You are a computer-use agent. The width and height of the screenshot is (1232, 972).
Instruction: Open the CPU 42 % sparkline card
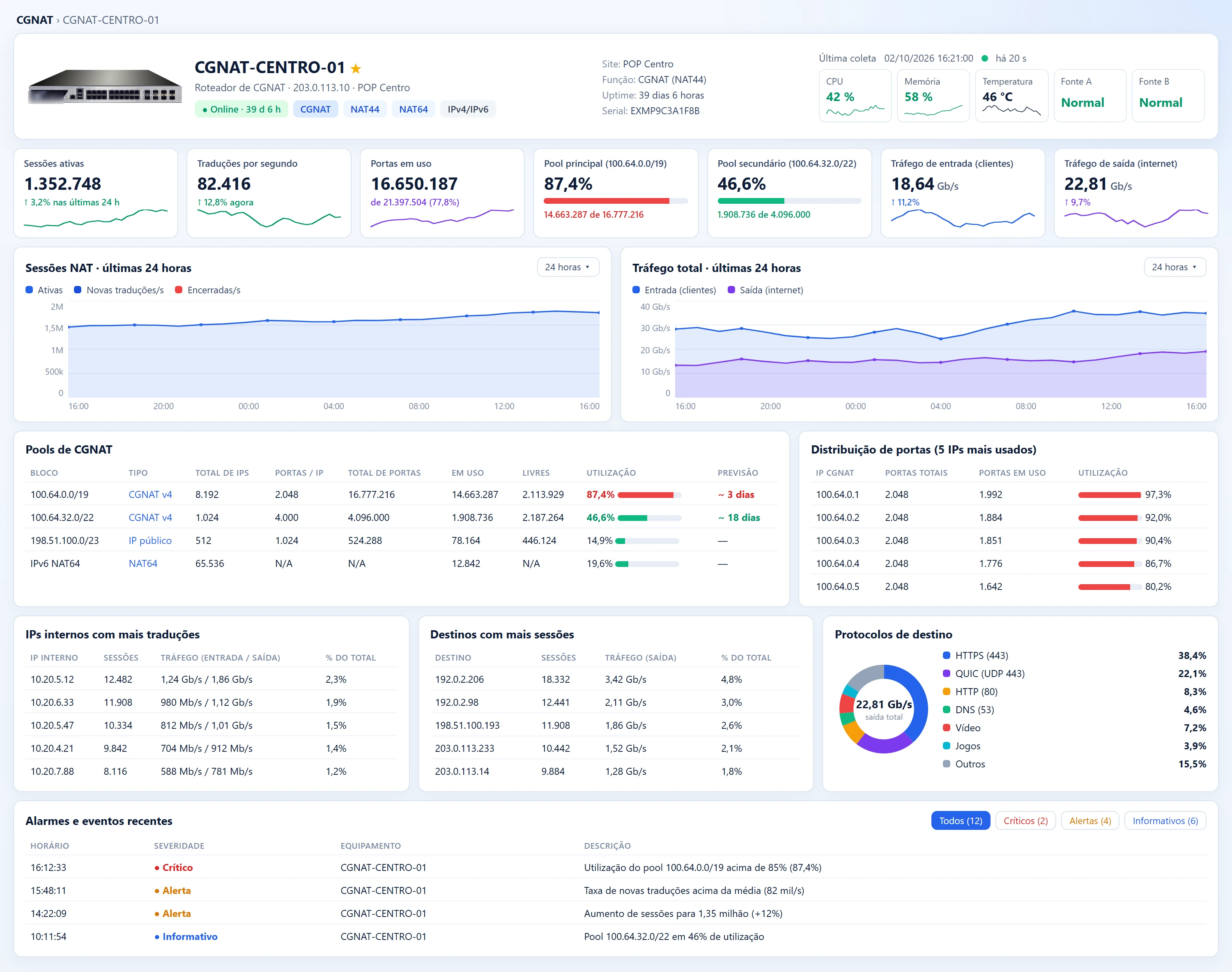click(855, 95)
